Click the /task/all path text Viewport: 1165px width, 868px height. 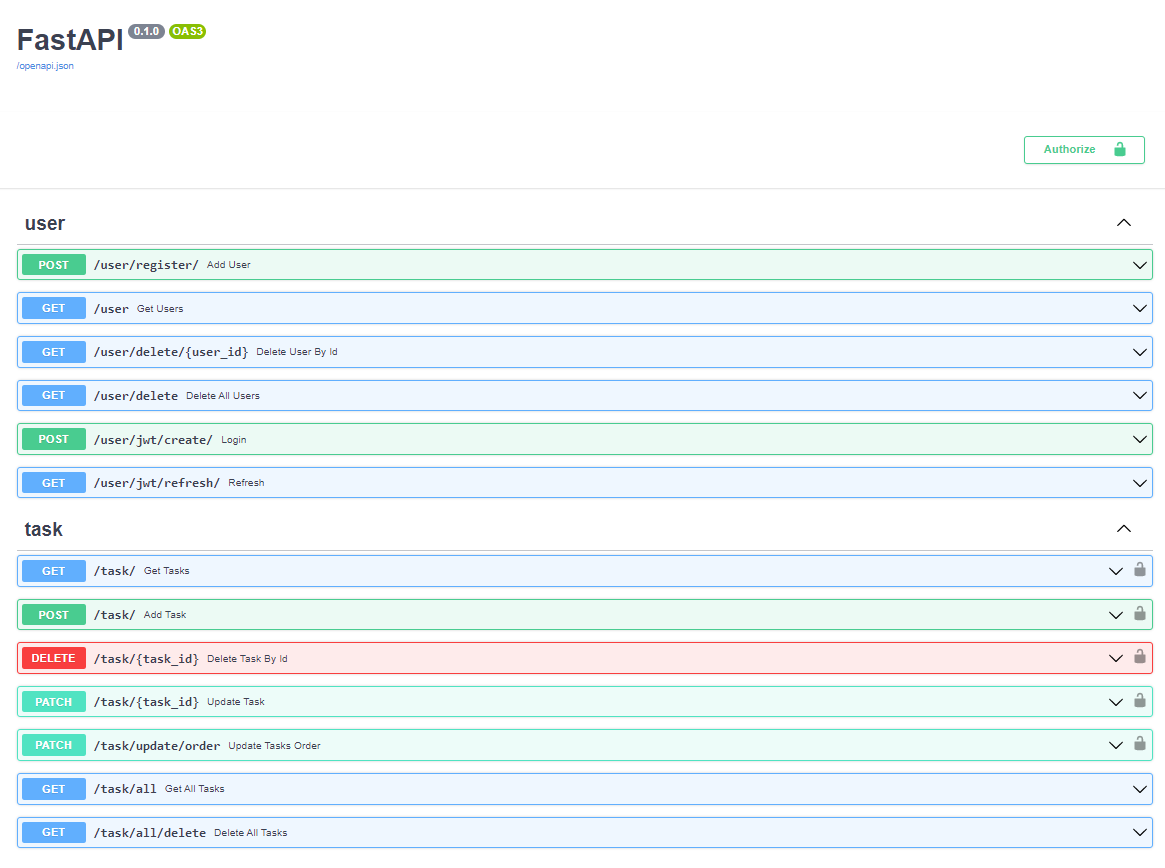(x=125, y=789)
